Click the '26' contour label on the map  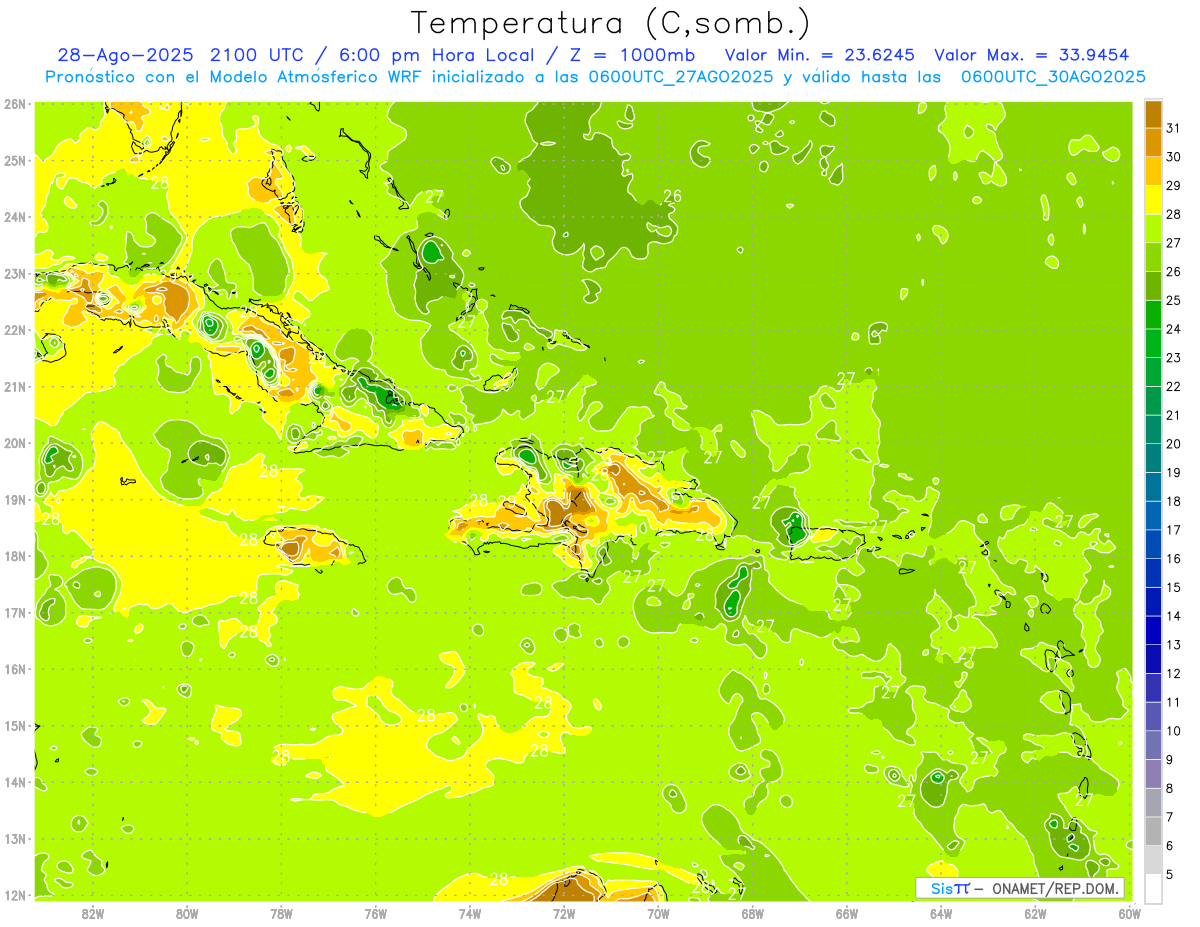click(x=673, y=196)
